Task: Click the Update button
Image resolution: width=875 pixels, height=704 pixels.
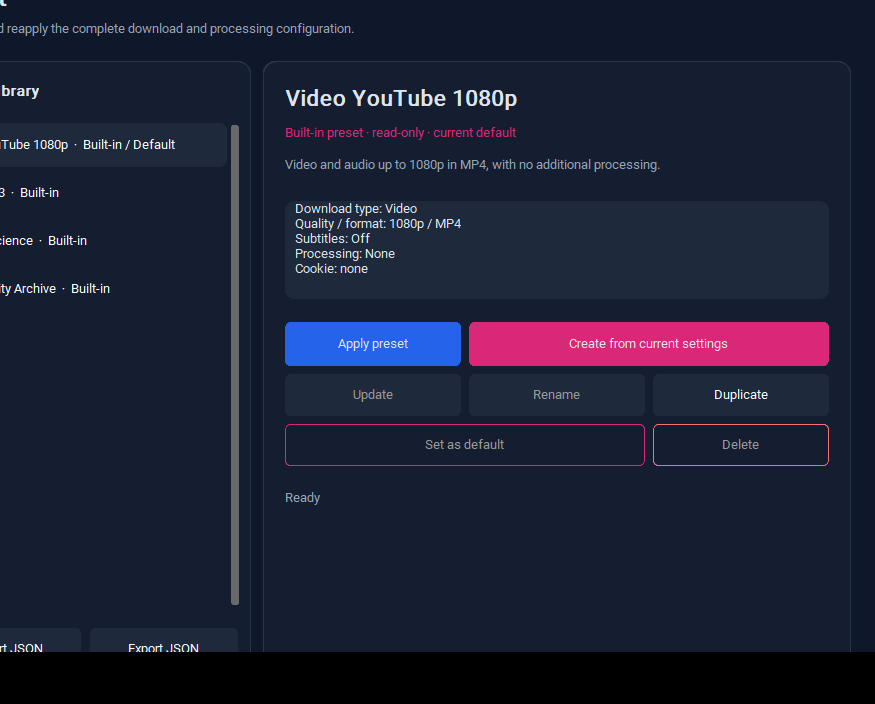Action: [373, 394]
